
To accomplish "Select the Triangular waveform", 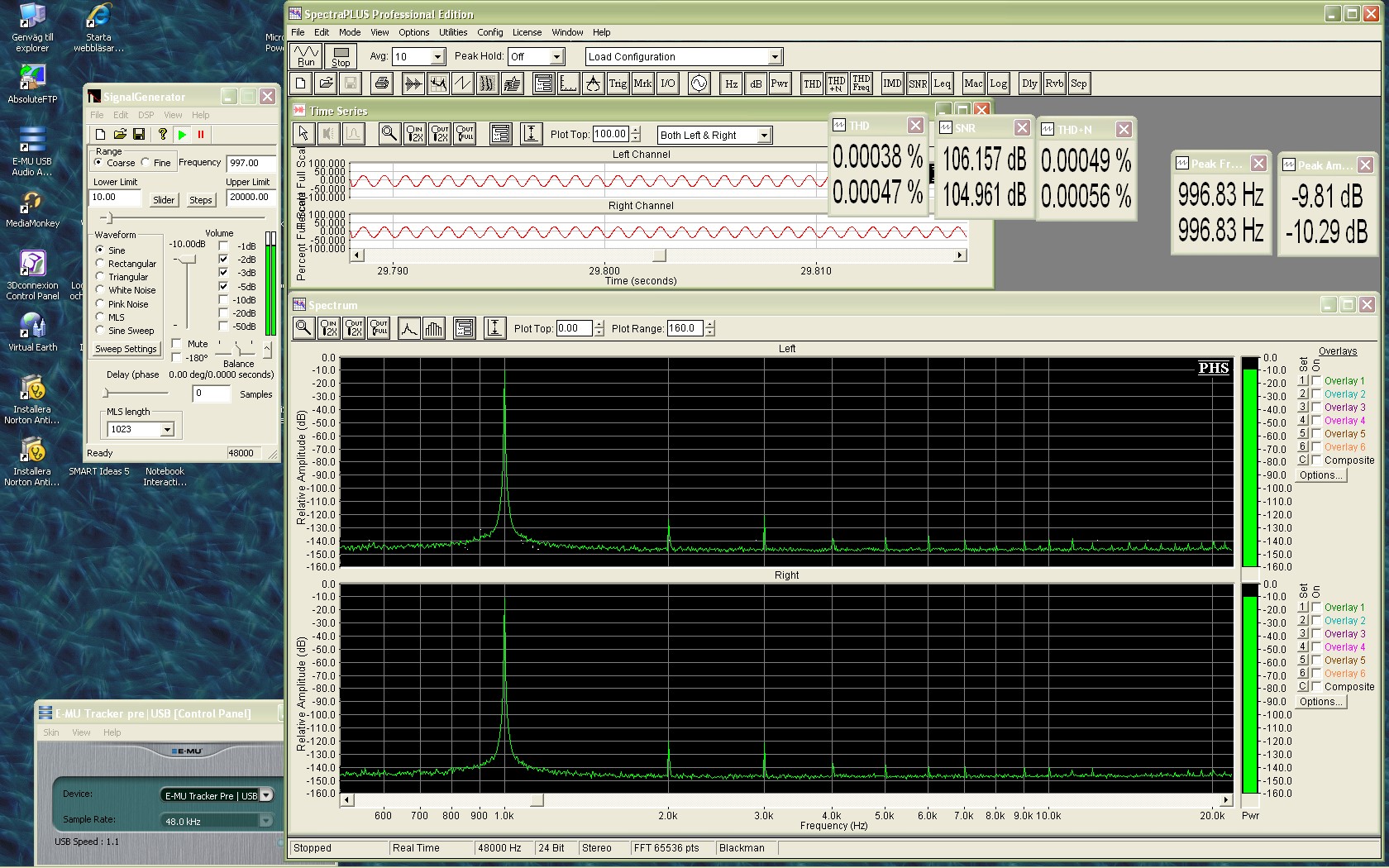I will pos(100,277).
